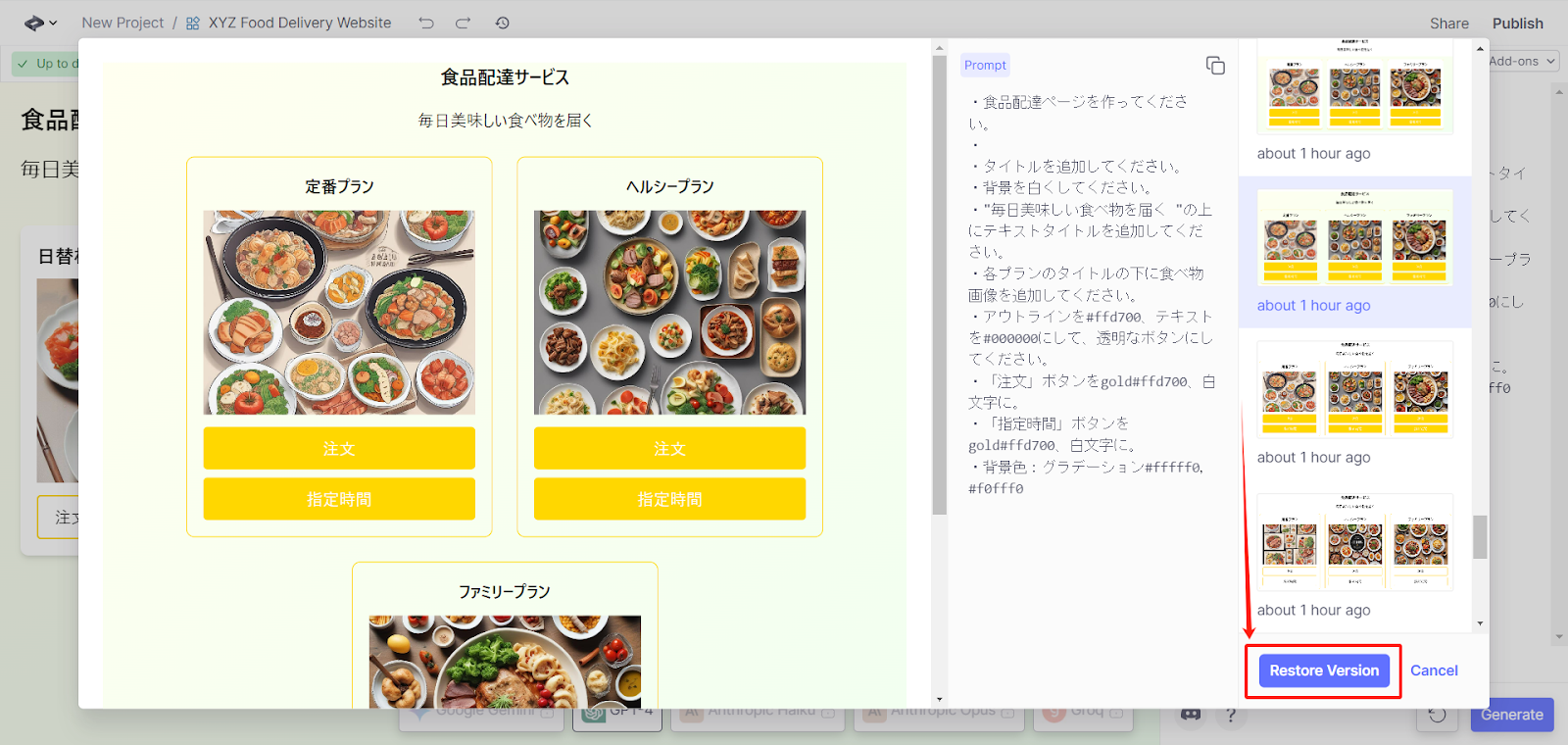Select the highlighted version thumbnail

[1354, 237]
